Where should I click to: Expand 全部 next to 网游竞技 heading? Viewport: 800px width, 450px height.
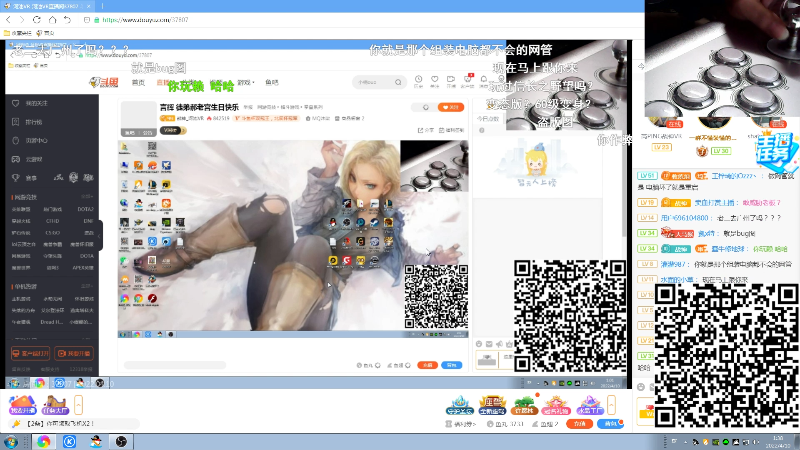tap(87, 196)
